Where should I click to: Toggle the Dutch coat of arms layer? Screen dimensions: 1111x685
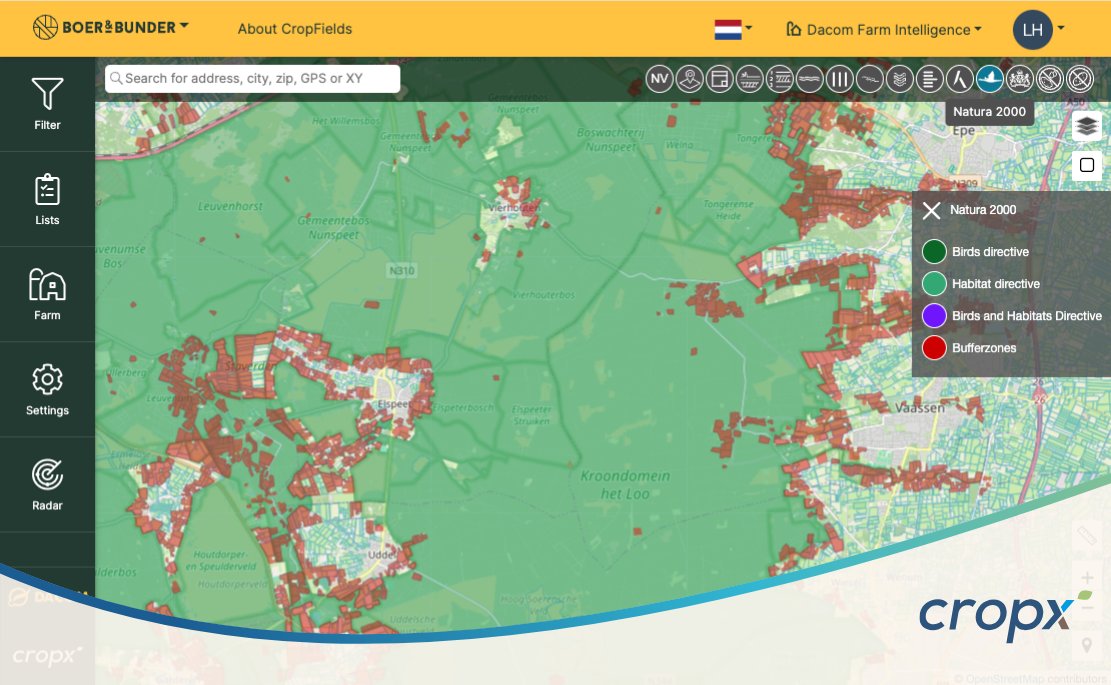(x=1020, y=79)
